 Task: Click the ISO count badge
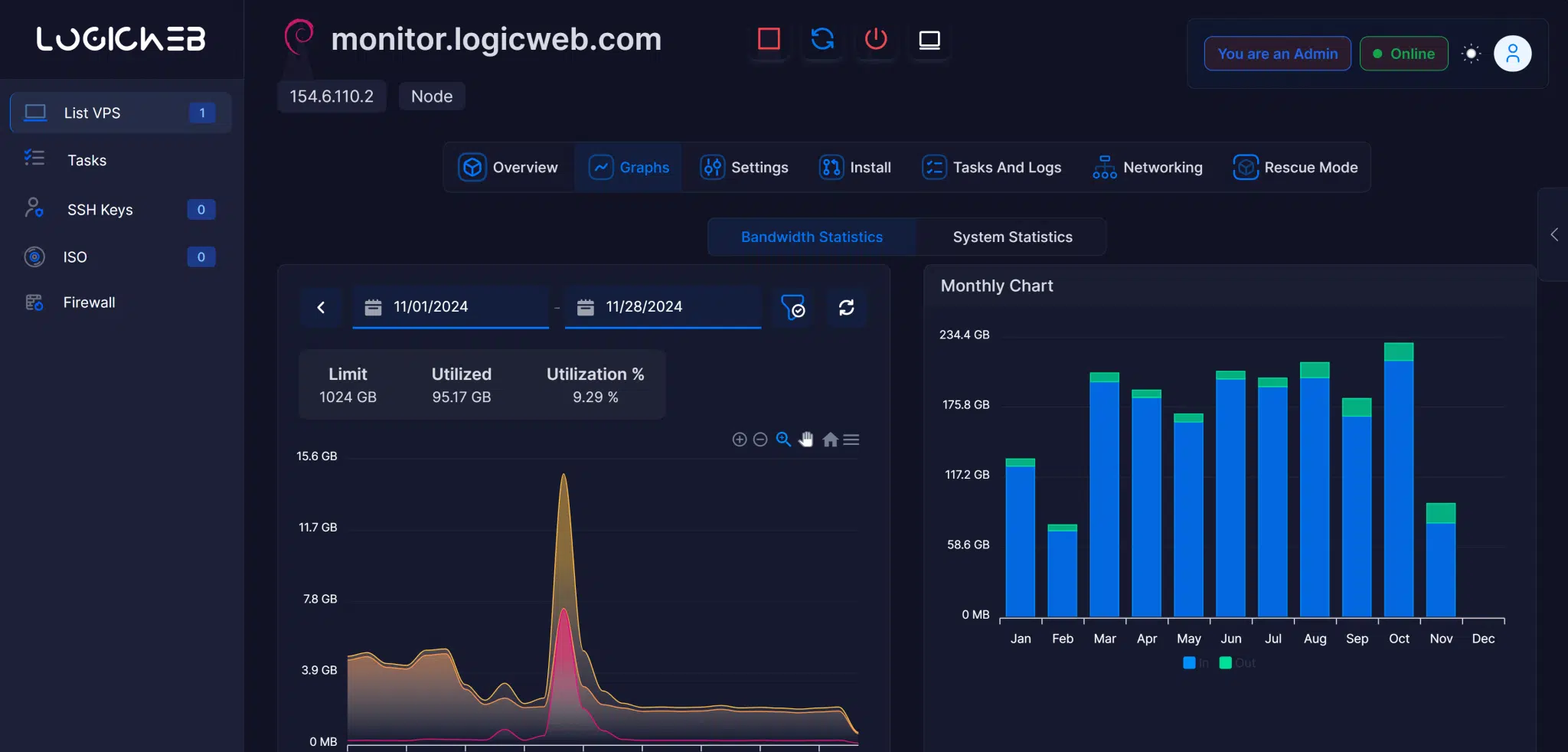click(x=201, y=257)
